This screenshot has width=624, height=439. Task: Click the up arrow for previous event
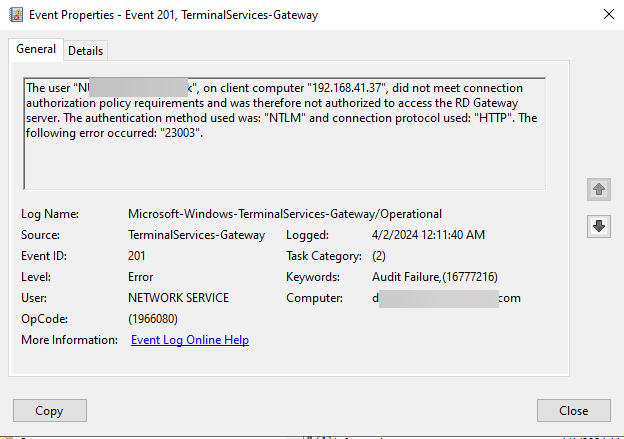point(599,189)
